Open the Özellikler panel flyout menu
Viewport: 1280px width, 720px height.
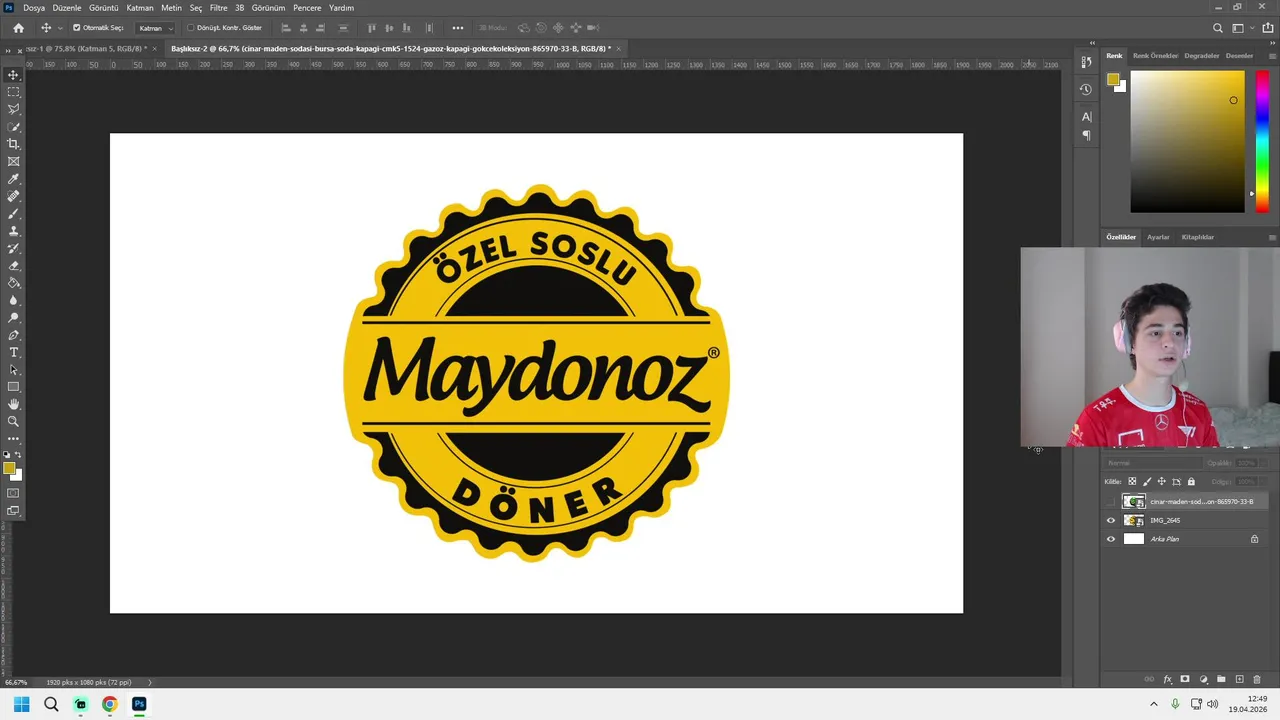(x=1272, y=237)
